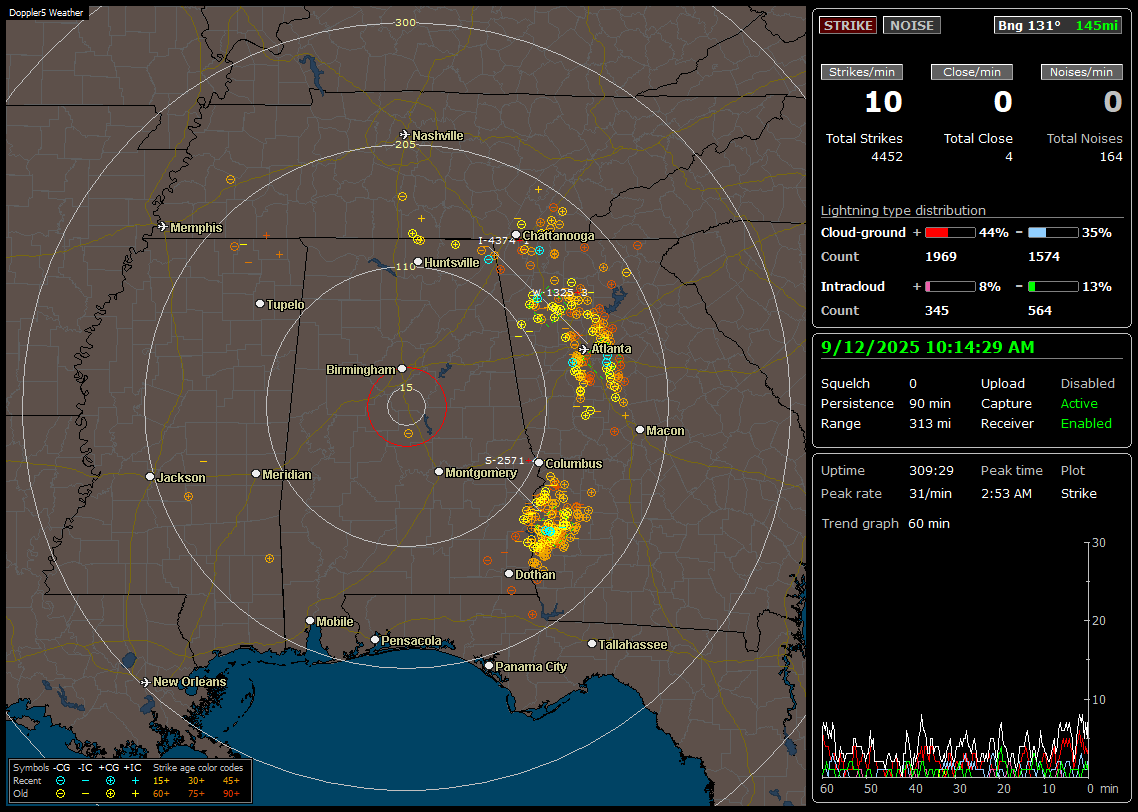Click the Mobile city marker

[310, 620]
